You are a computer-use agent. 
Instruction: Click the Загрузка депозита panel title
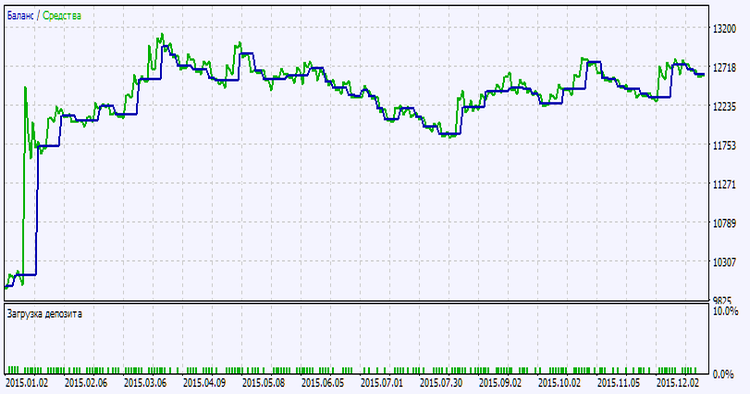click(x=44, y=314)
